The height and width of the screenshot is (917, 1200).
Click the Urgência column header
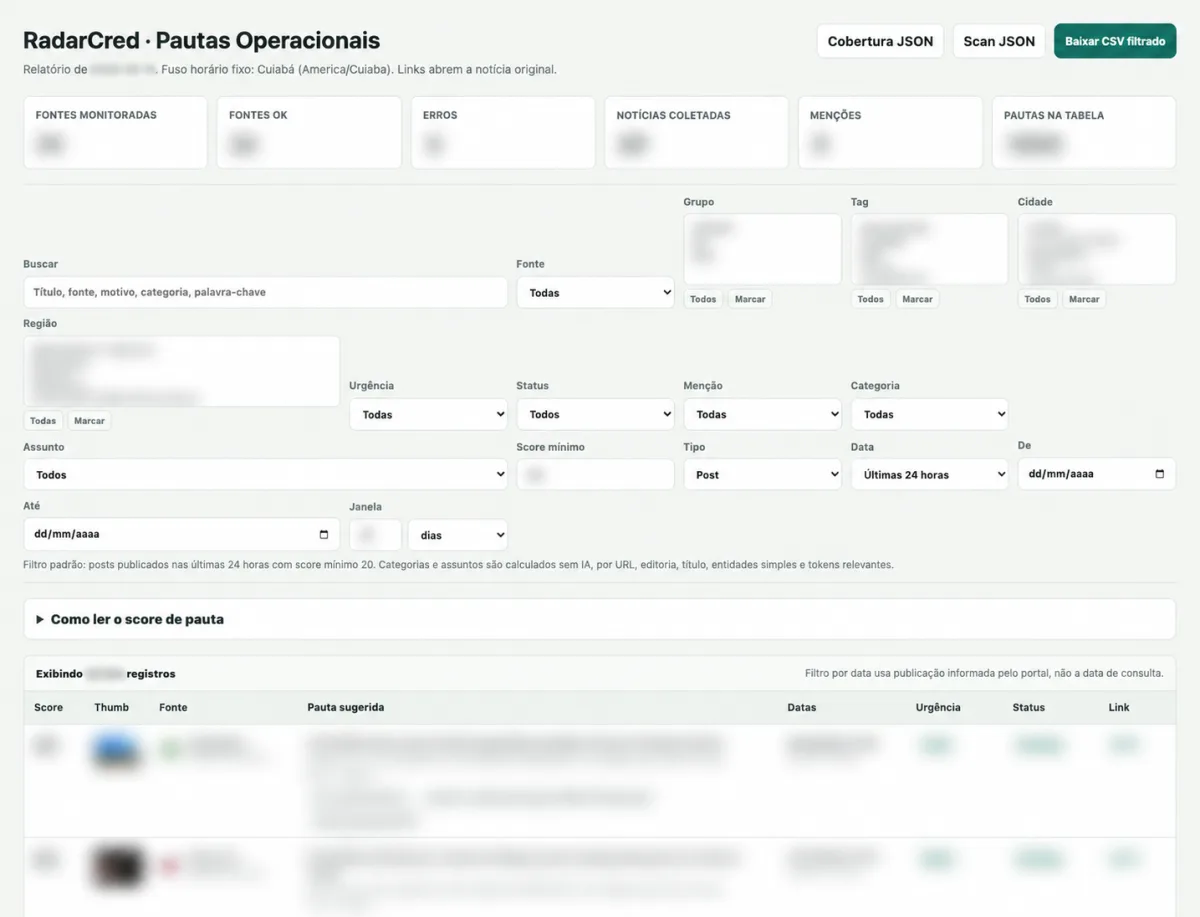tap(938, 707)
